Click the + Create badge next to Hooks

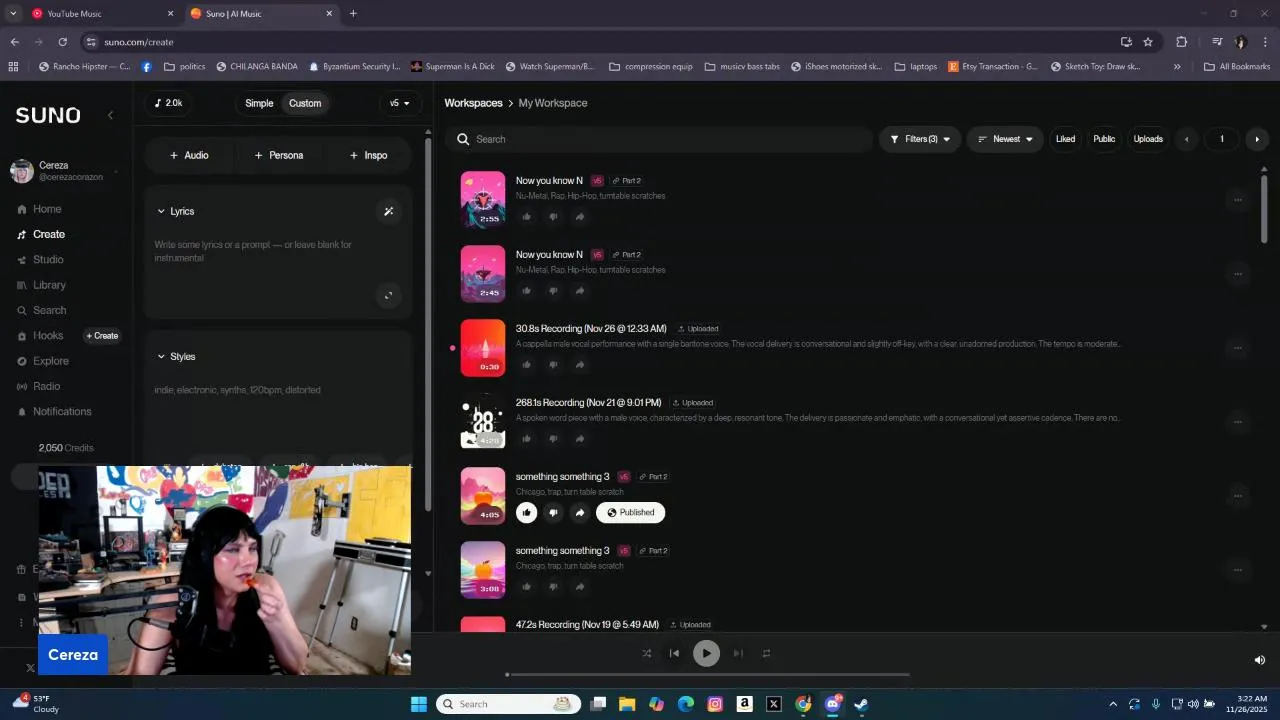click(x=102, y=336)
